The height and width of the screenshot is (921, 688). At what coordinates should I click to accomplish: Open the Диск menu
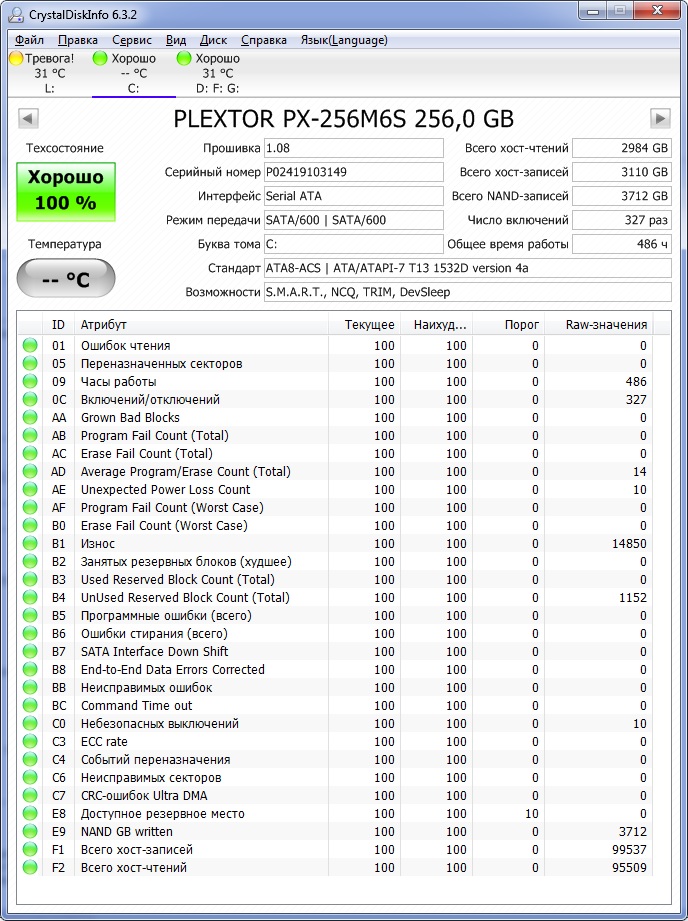pyautogui.click(x=213, y=40)
